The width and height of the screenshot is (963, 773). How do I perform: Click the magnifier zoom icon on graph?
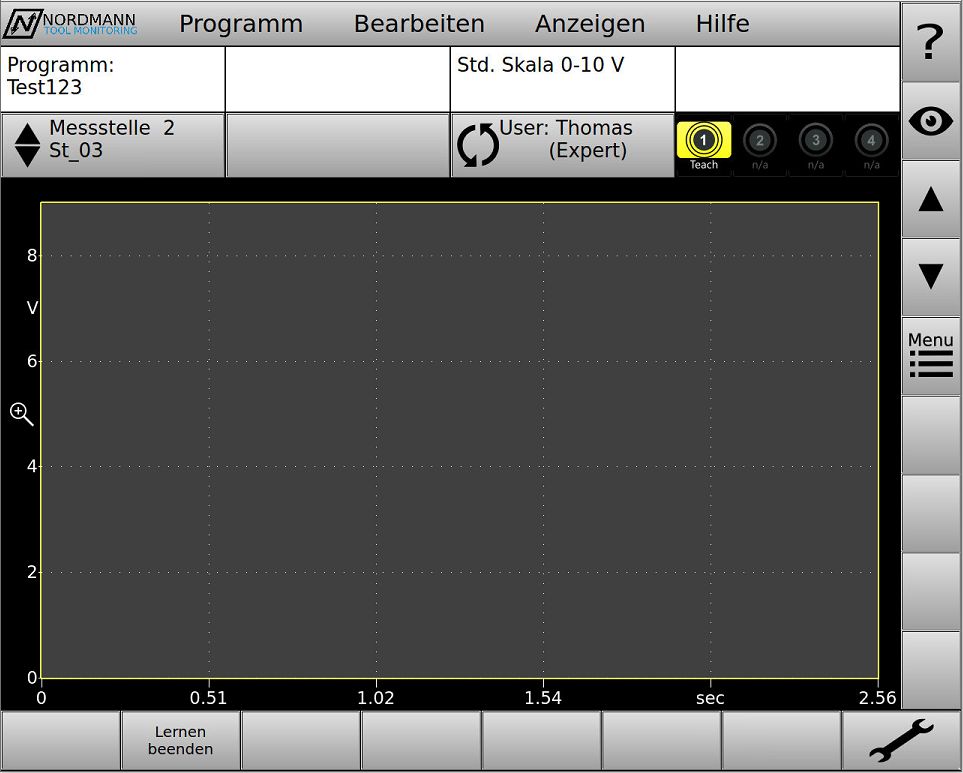[22, 414]
